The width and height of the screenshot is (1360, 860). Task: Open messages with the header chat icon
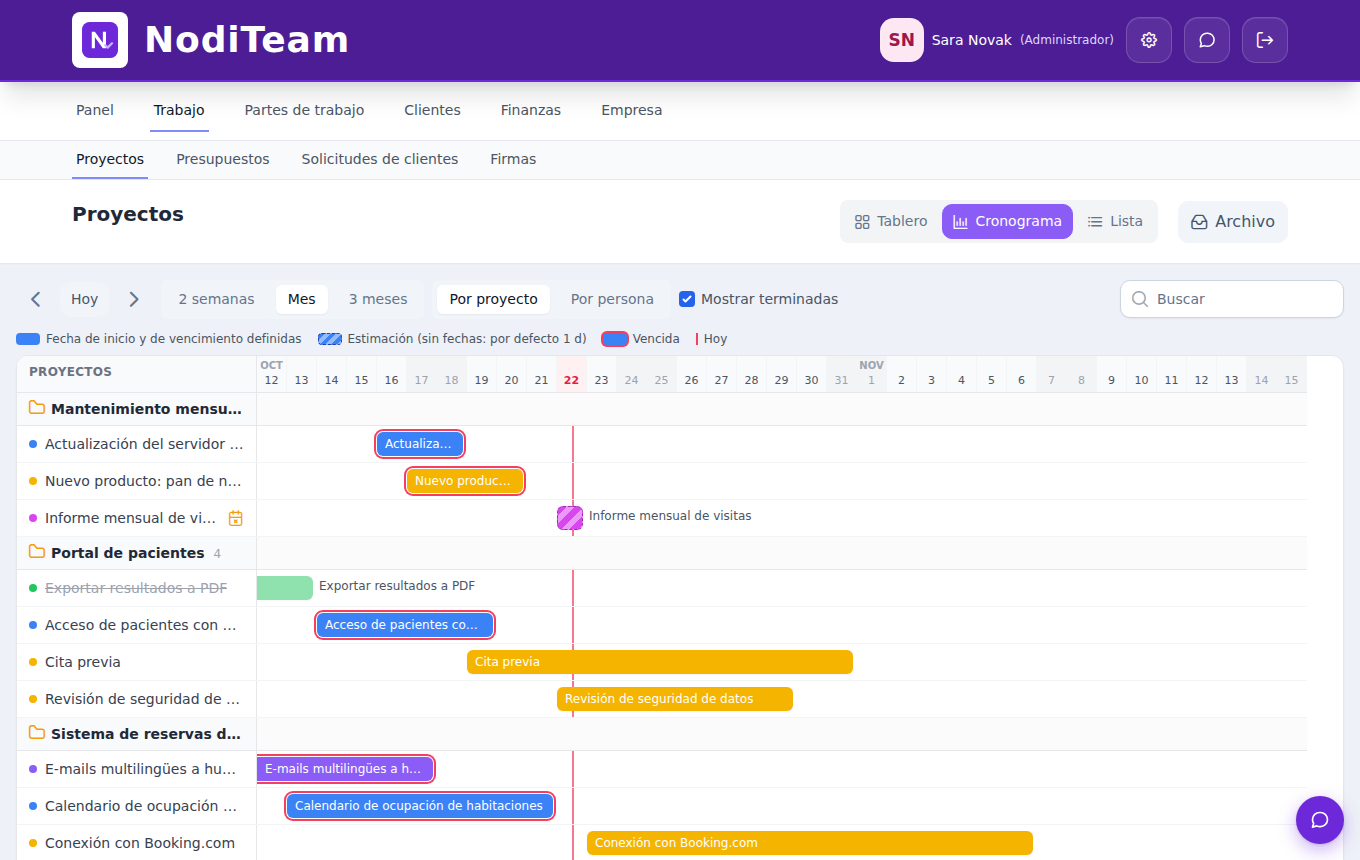point(1207,40)
